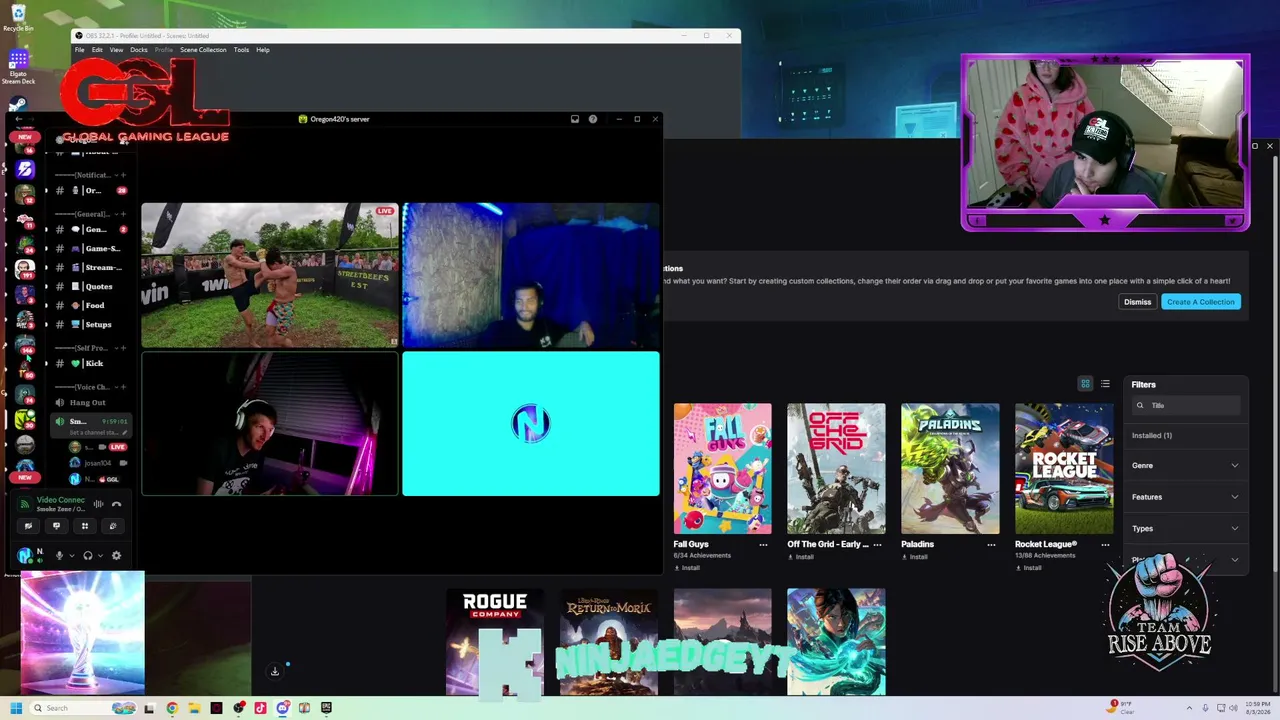The width and height of the screenshot is (1280, 720).
Task: Open the Setups text channel
Action: [x=91, y=324]
